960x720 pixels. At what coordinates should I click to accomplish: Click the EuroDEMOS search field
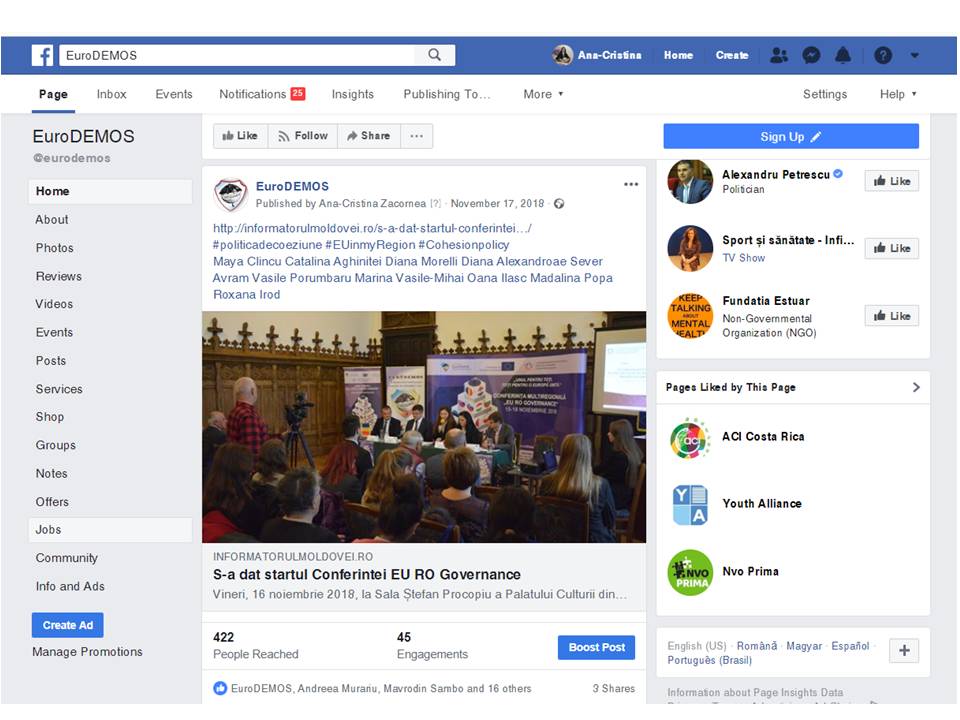click(238, 56)
